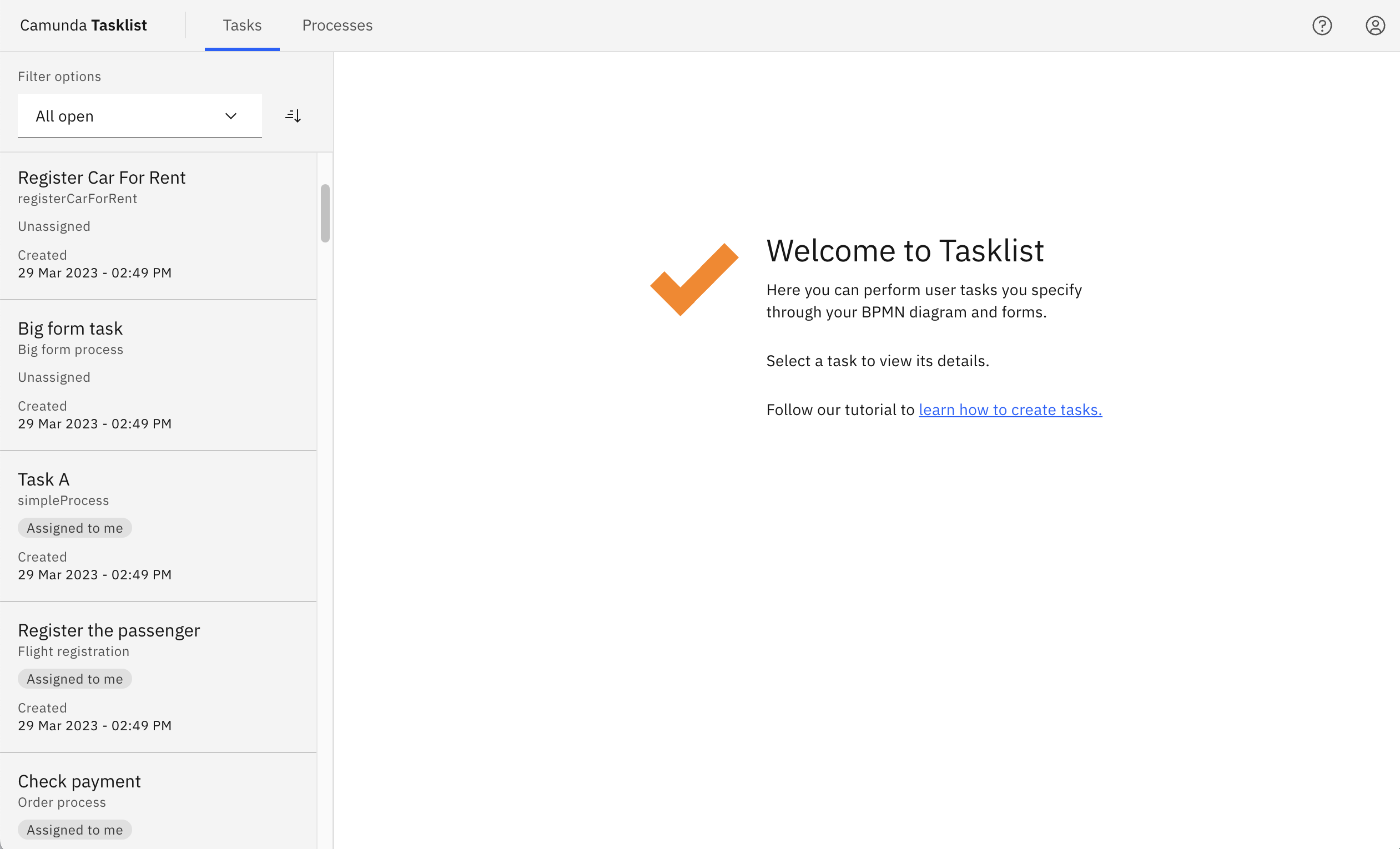Click the Welcome to Tasklist heading

(x=904, y=250)
